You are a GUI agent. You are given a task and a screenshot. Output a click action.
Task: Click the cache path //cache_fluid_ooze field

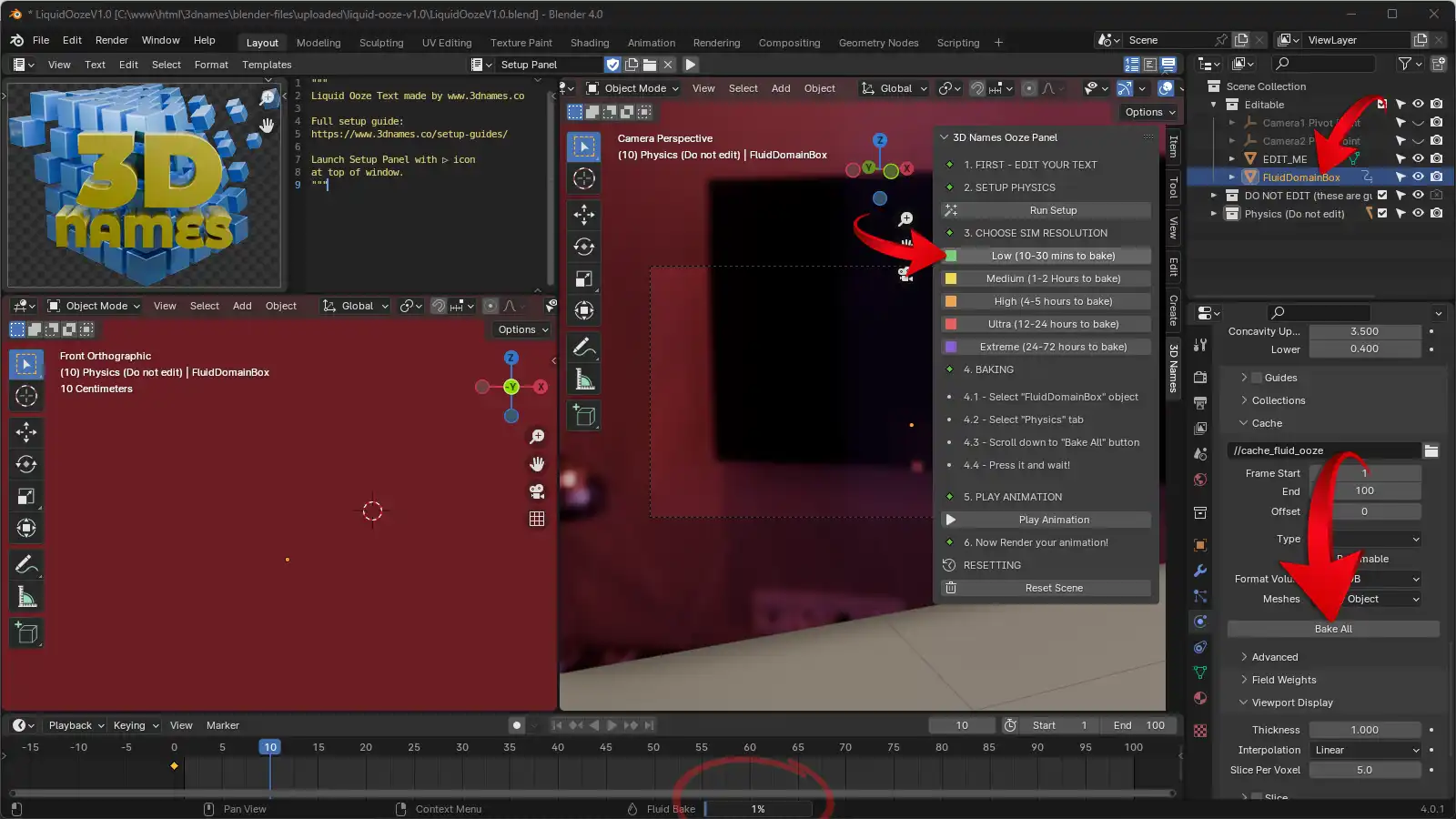(x=1324, y=450)
